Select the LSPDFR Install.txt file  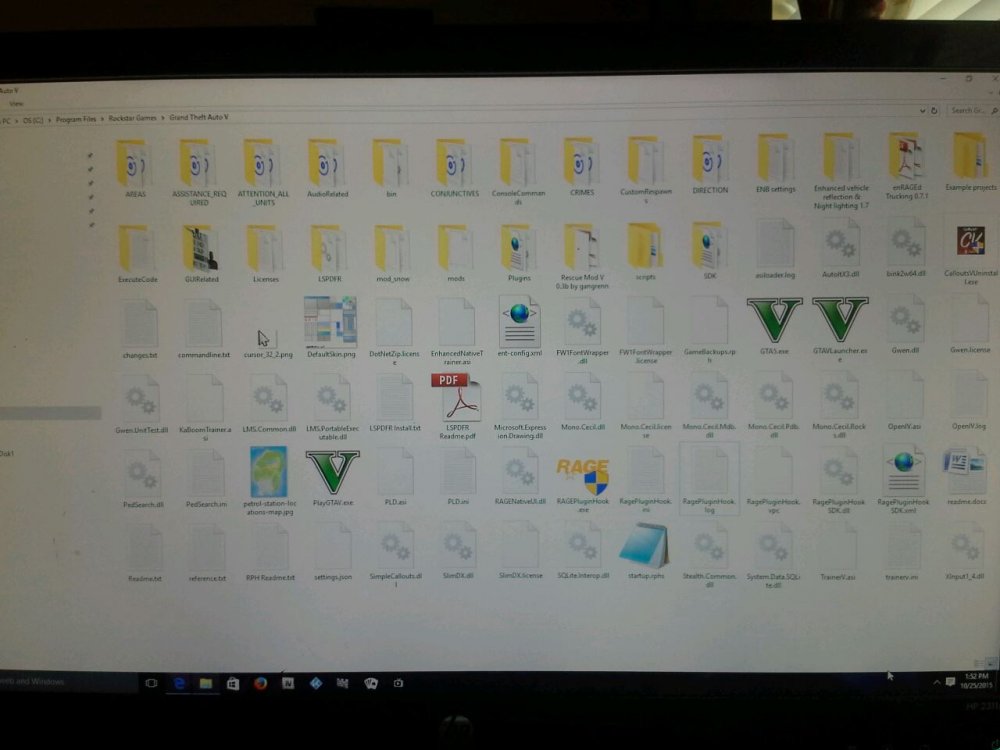point(395,403)
